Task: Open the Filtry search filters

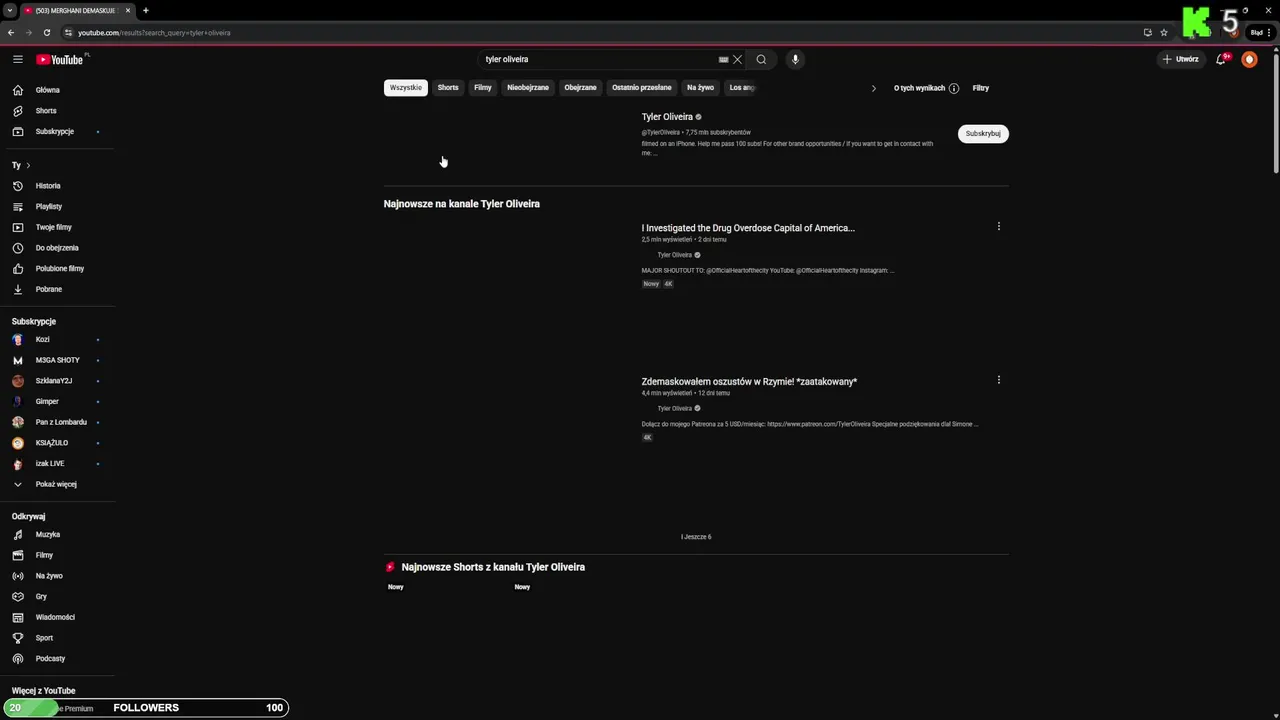Action: point(980,88)
